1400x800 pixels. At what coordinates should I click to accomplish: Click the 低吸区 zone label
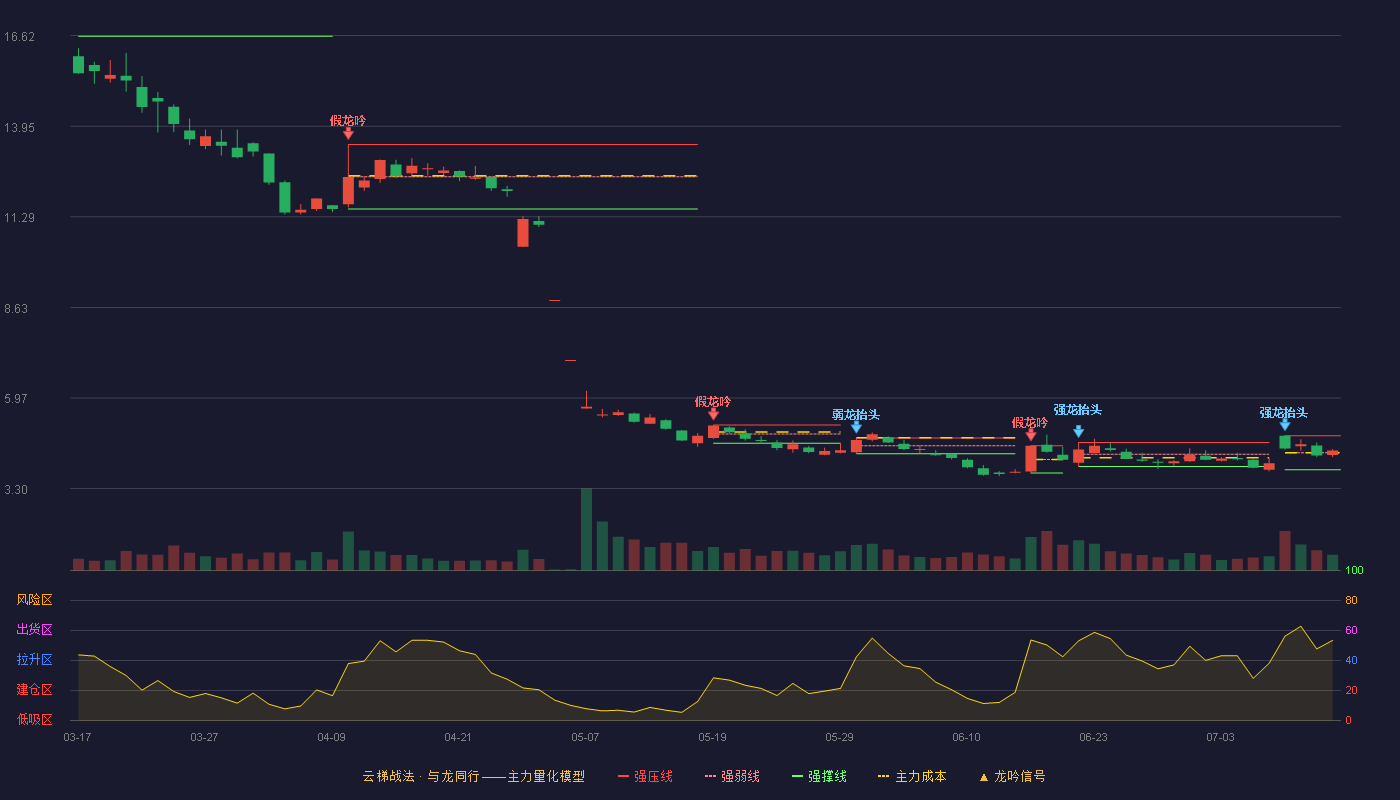(34, 720)
